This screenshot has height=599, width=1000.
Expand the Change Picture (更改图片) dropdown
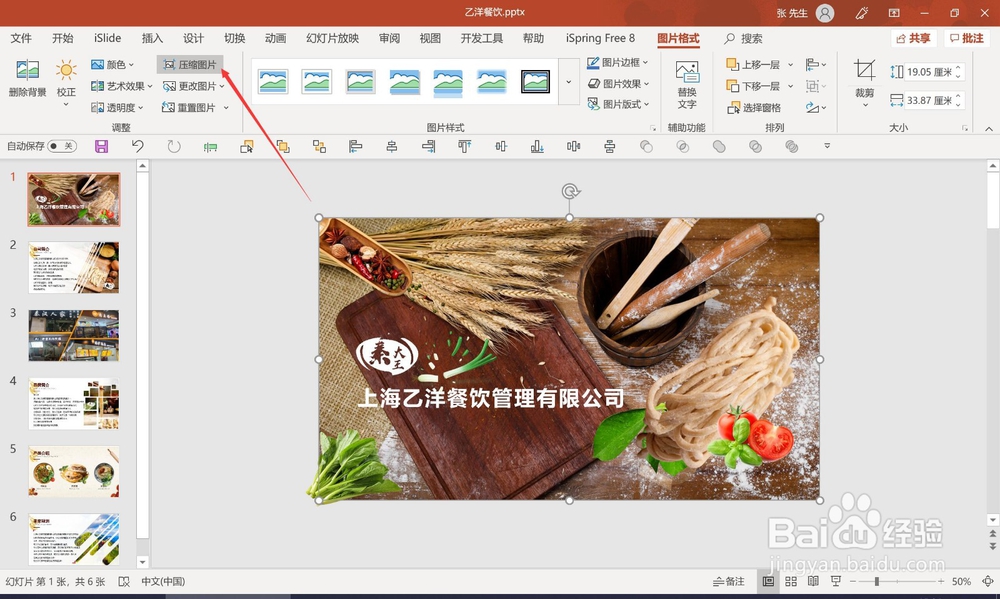tap(221, 86)
